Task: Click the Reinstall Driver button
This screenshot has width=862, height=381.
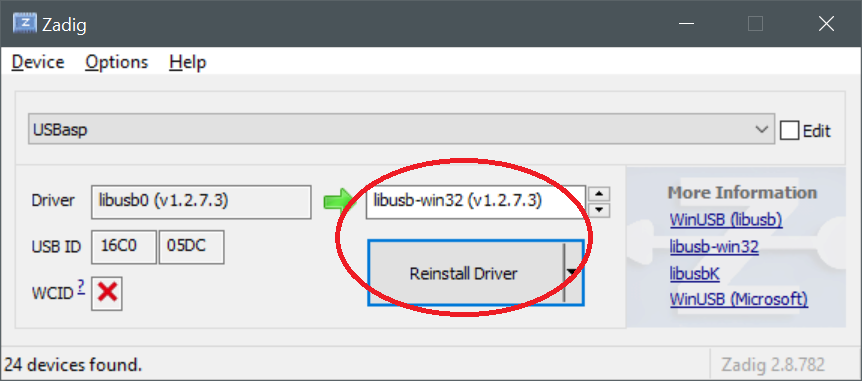Action: (465, 273)
